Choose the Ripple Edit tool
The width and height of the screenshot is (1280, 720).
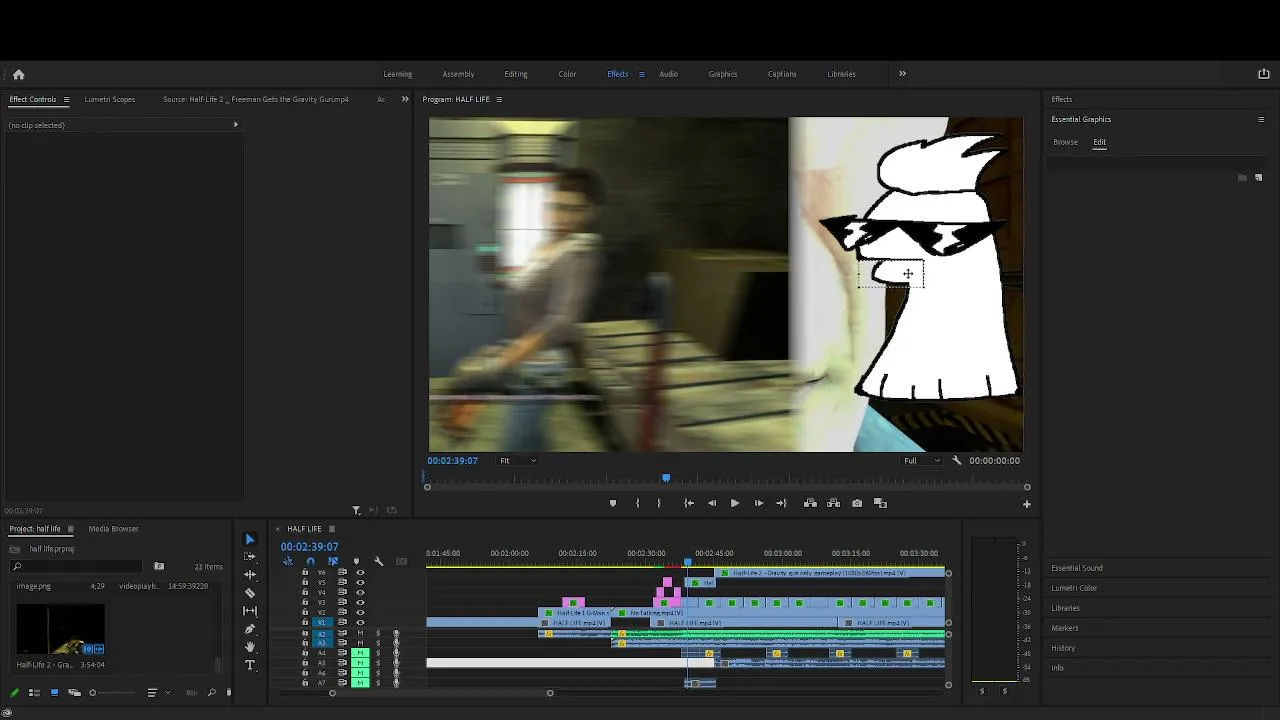250,575
